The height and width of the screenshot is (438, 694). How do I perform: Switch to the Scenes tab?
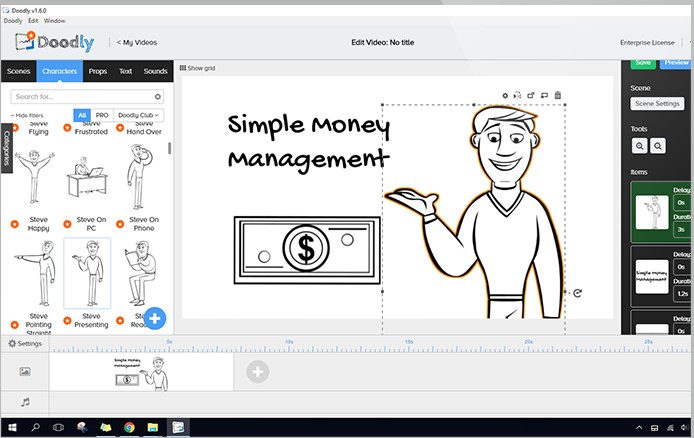18,71
